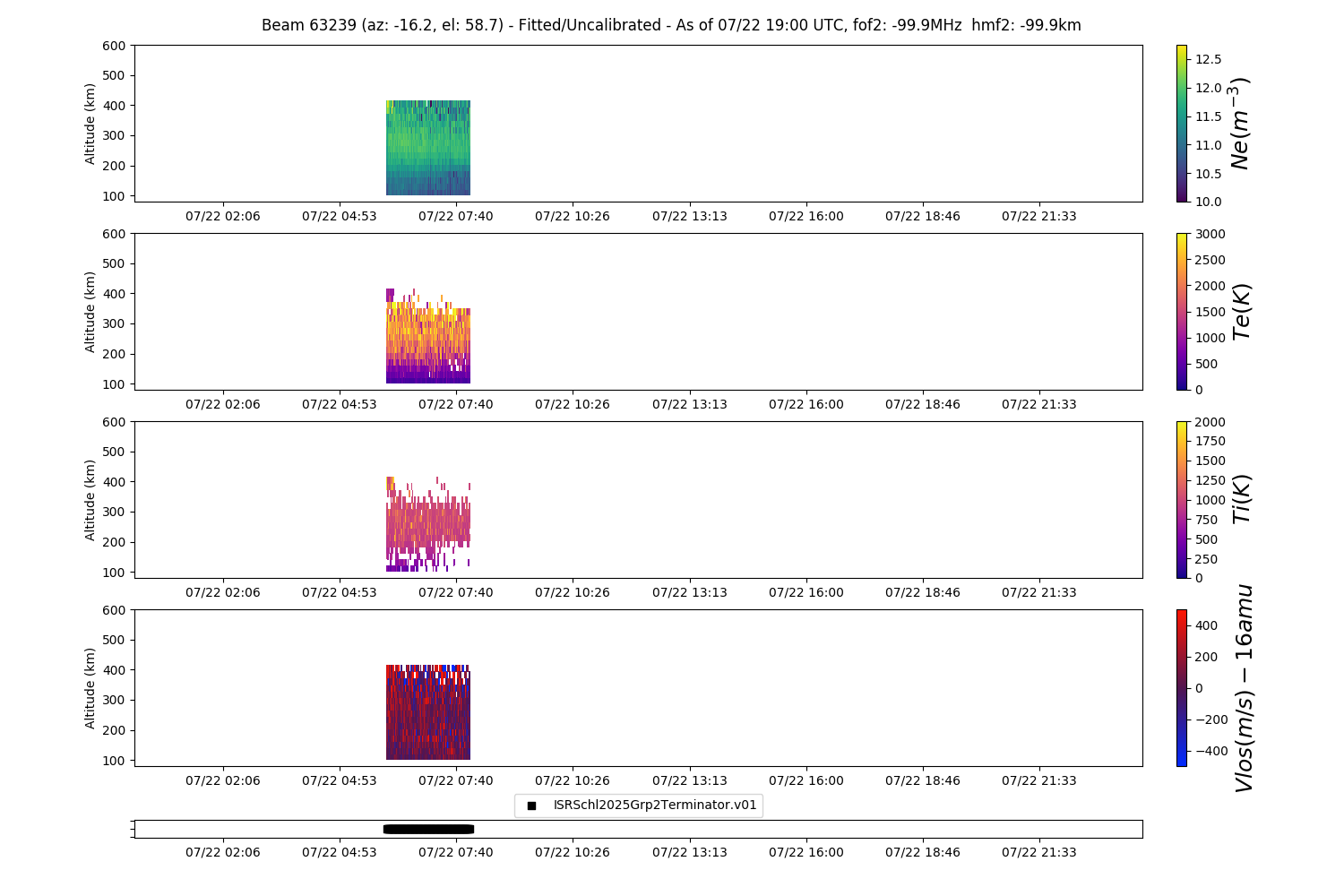1344x896 pixels.
Task: Select the ISRSchl2025Grp2Terminator.v01 legend label
Action: 654,806
